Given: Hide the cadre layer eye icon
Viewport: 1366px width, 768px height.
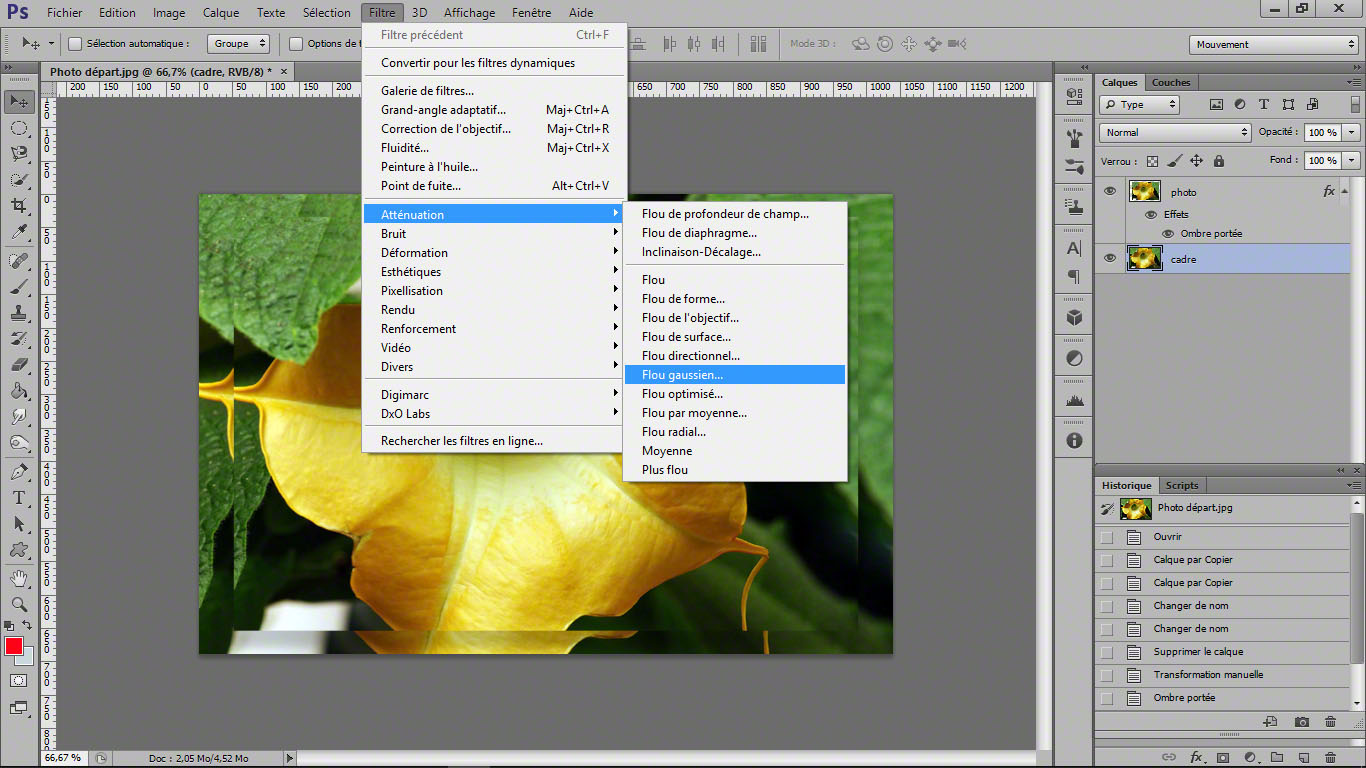Looking at the screenshot, I should [1109, 259].
